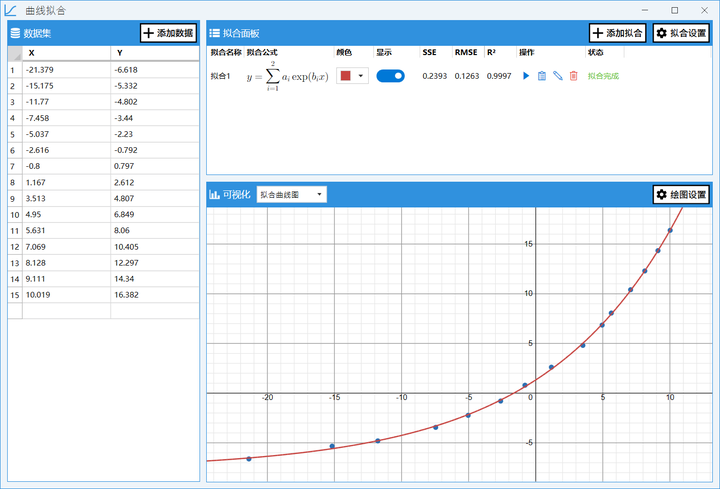Toggle the 显示 switch for 拟合1
The height and width of the screenshot is (489, 720).
(x=390, y=76)
